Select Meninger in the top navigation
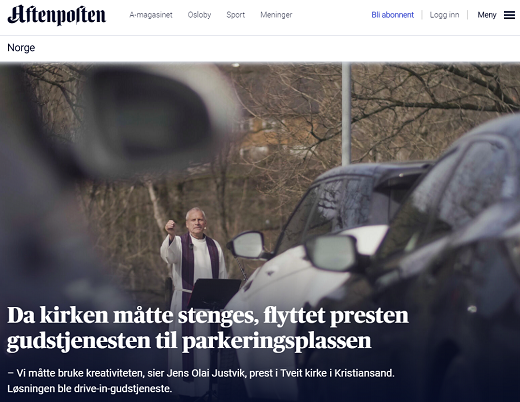Viewport: 520px width, 402px height. tap(276, 15)
